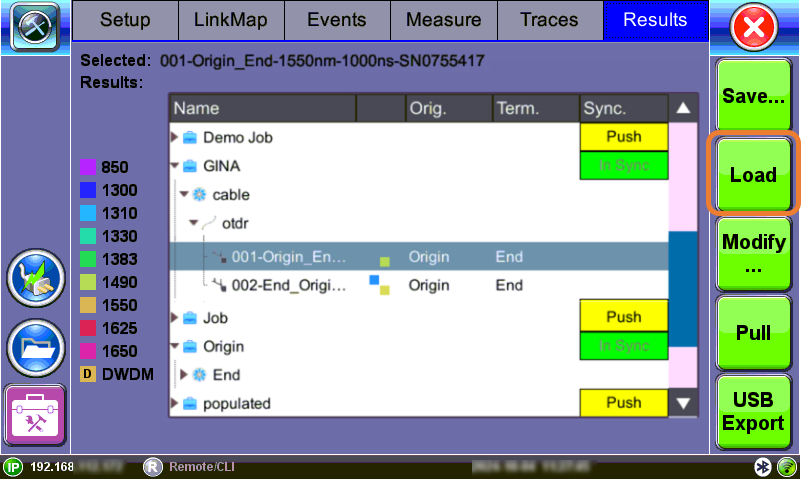Select the 002-End_Origin result row
Viewport: 801px width, 479px height.
point(288,285)
